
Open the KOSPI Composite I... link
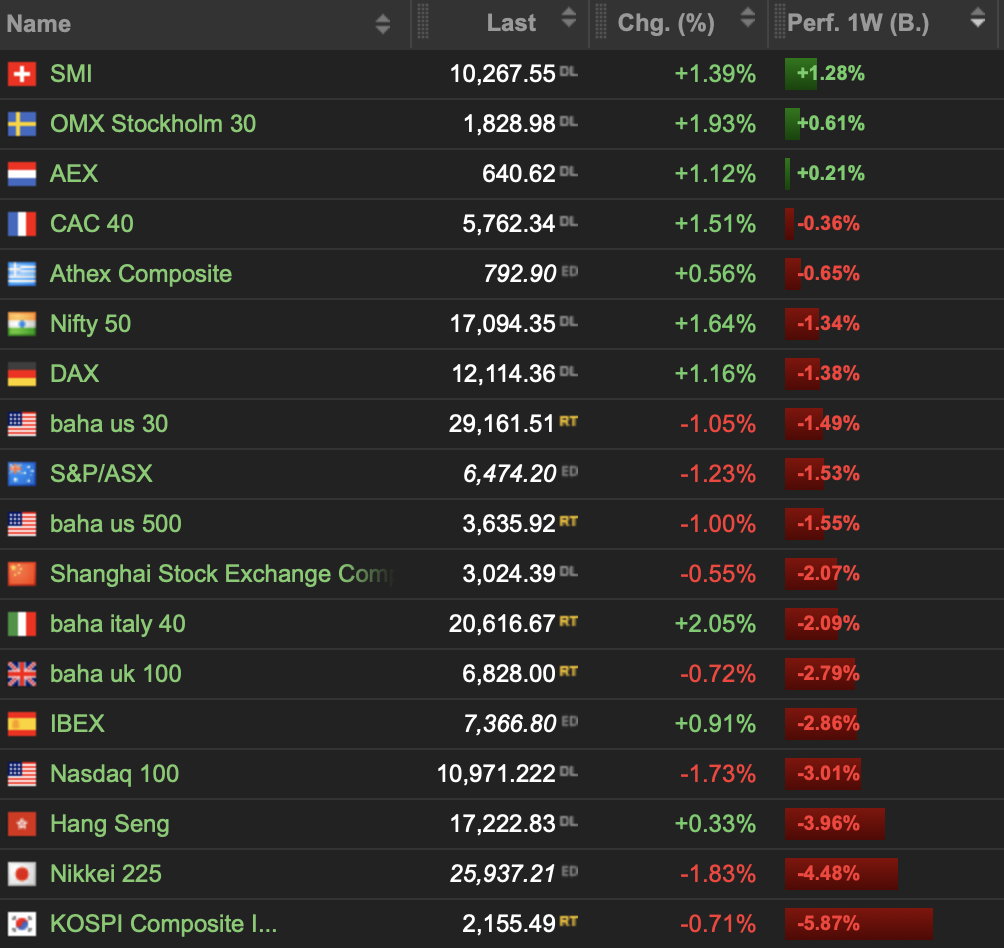click(163, 924)
